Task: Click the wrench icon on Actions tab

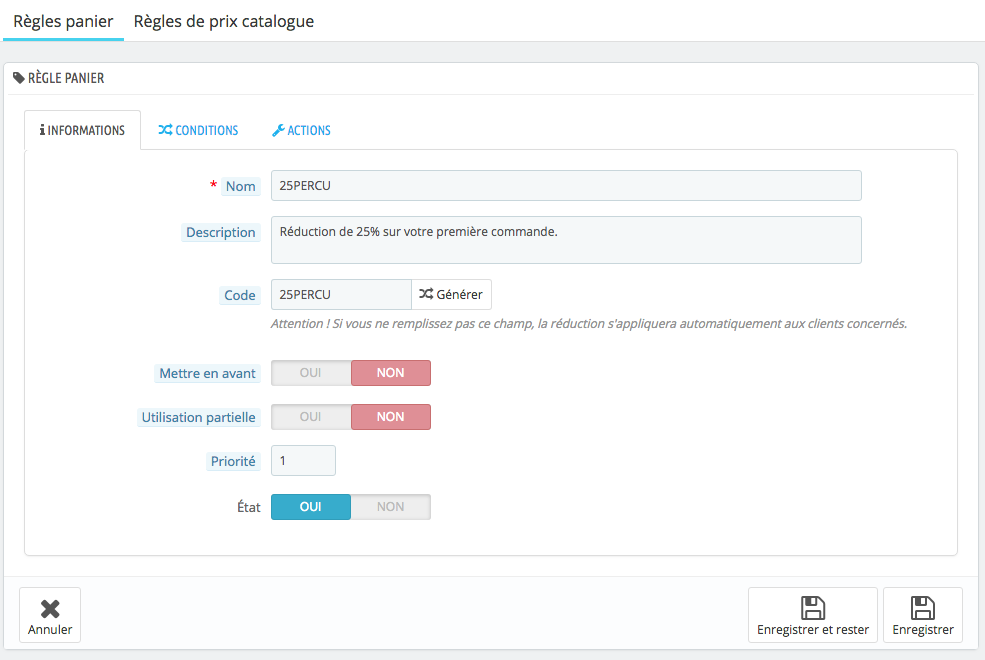Action: click(x=278, y=131)
